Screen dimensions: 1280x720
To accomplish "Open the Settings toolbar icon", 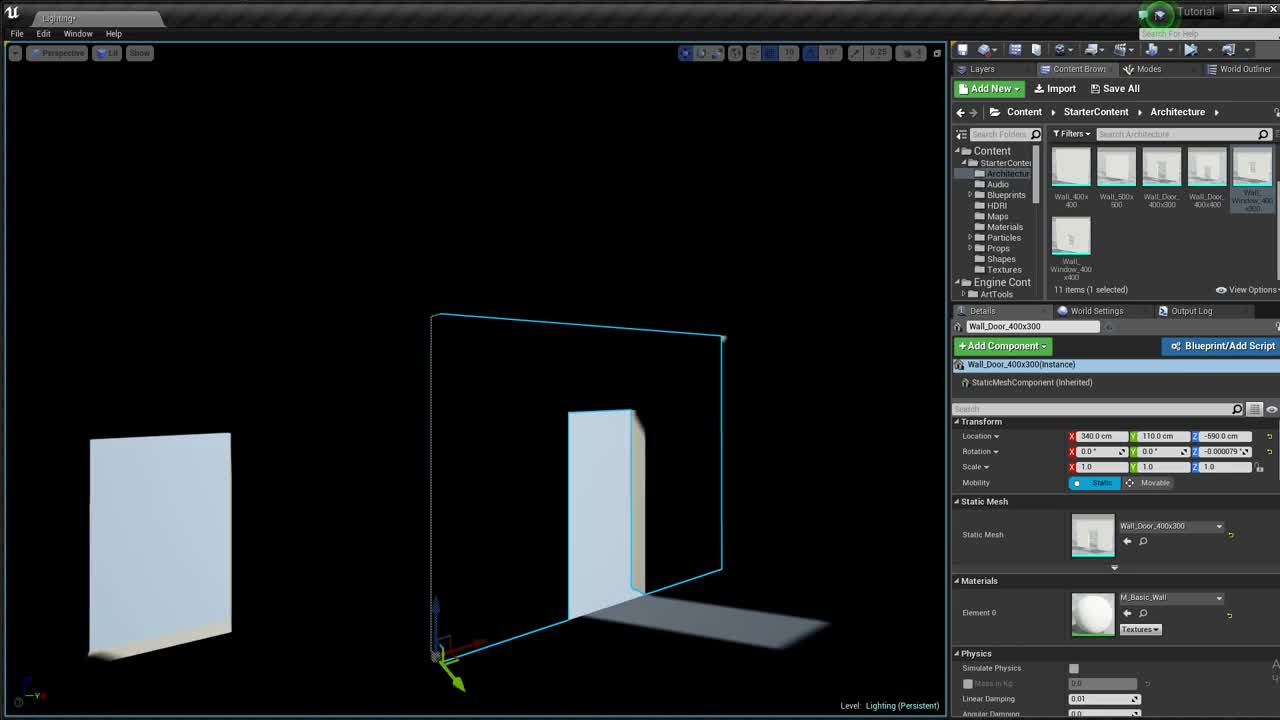I will point(1060,49).
